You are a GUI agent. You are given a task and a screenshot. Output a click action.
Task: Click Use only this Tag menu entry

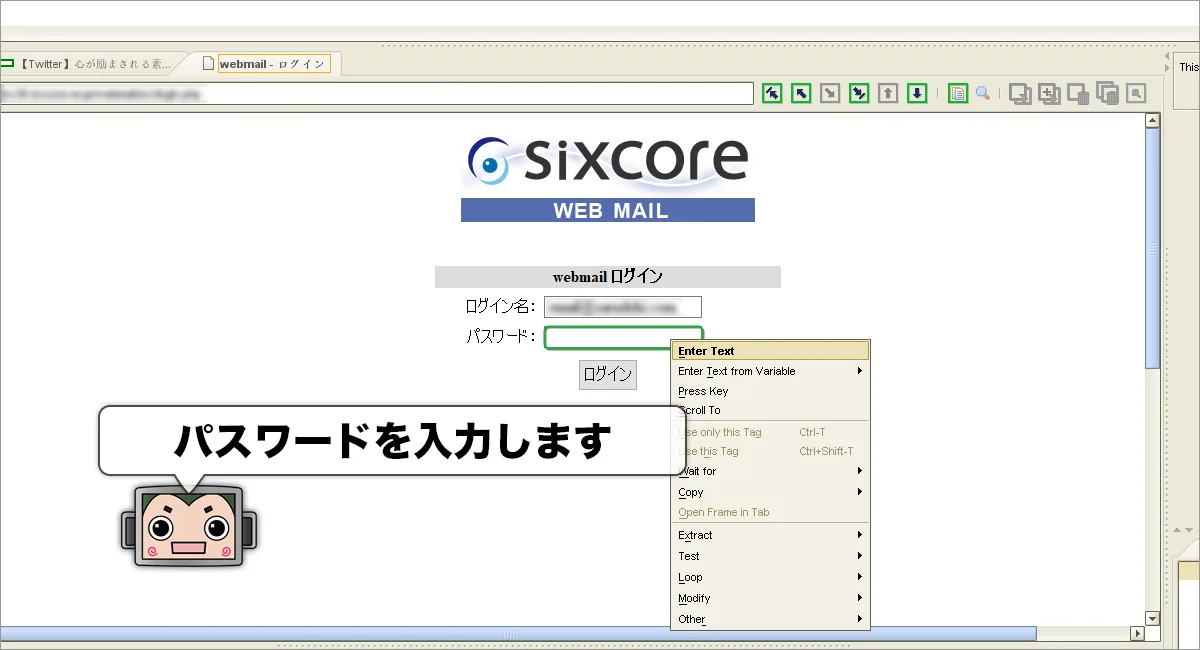(x=770, y=432)
